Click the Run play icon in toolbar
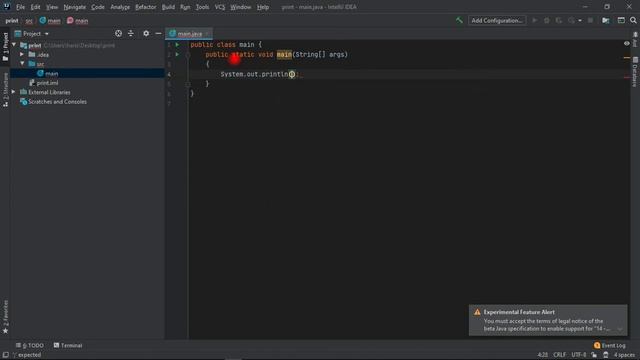 535,20
